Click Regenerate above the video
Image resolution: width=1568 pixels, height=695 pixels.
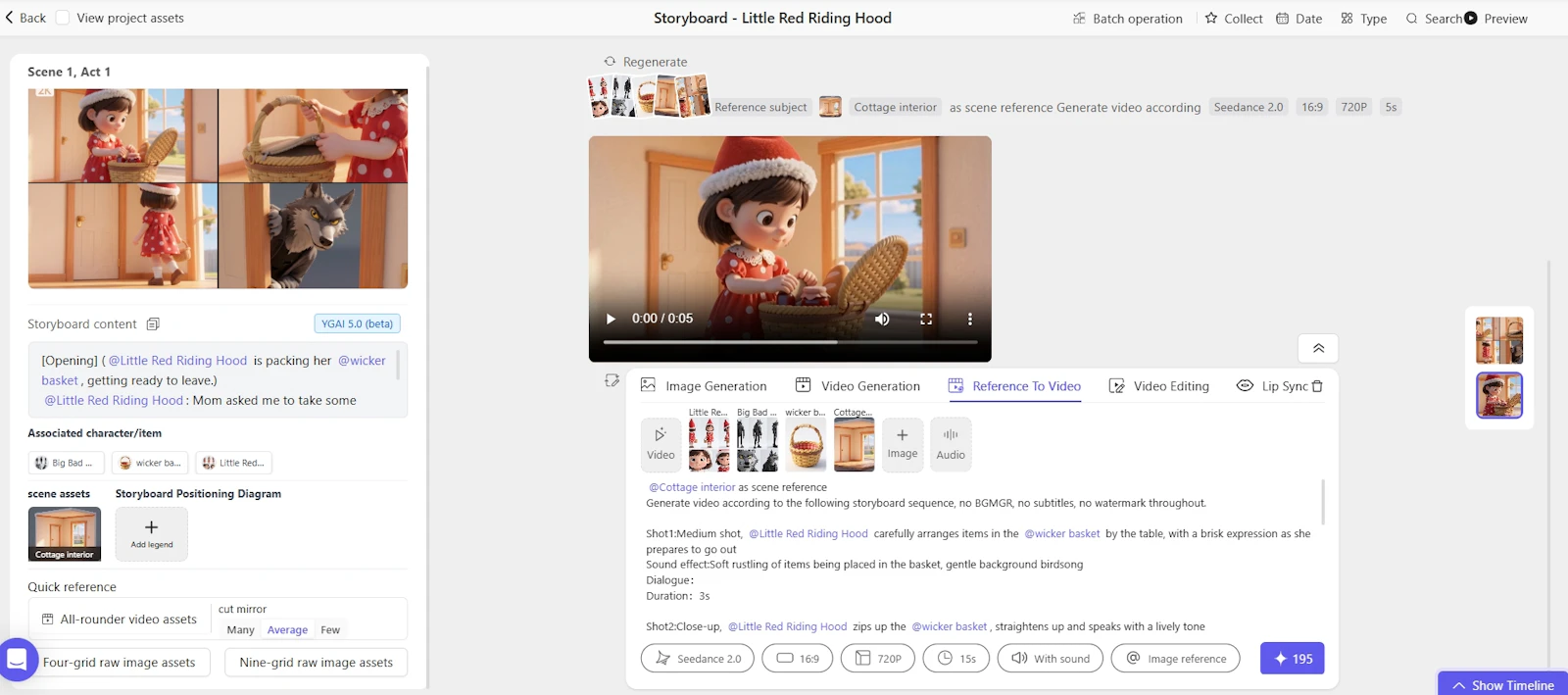pos(645,62)
